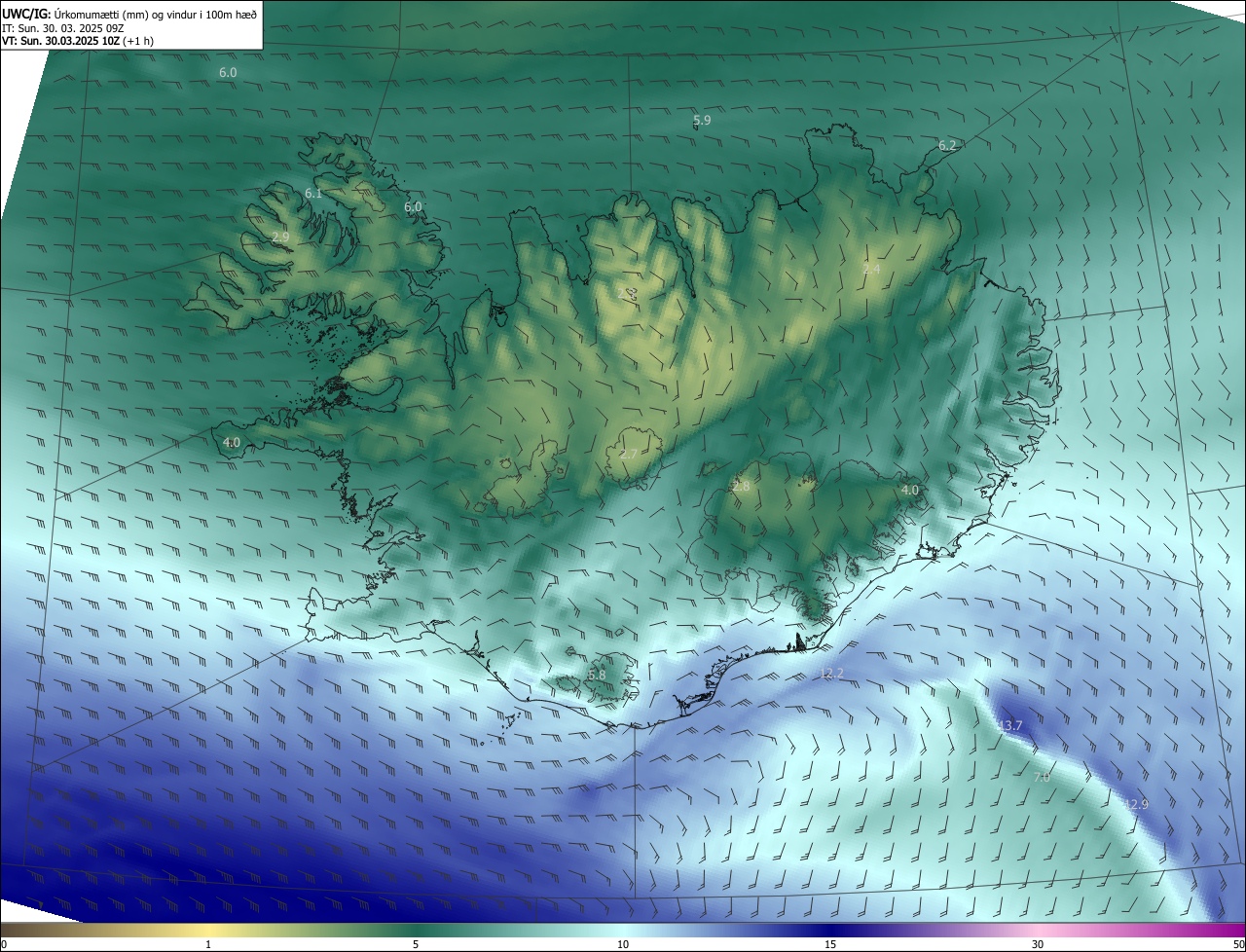The width and height of the screenshot is (1246, 952).
Task: Click the 5.9 value off the north coast
Action: (702, 121)
